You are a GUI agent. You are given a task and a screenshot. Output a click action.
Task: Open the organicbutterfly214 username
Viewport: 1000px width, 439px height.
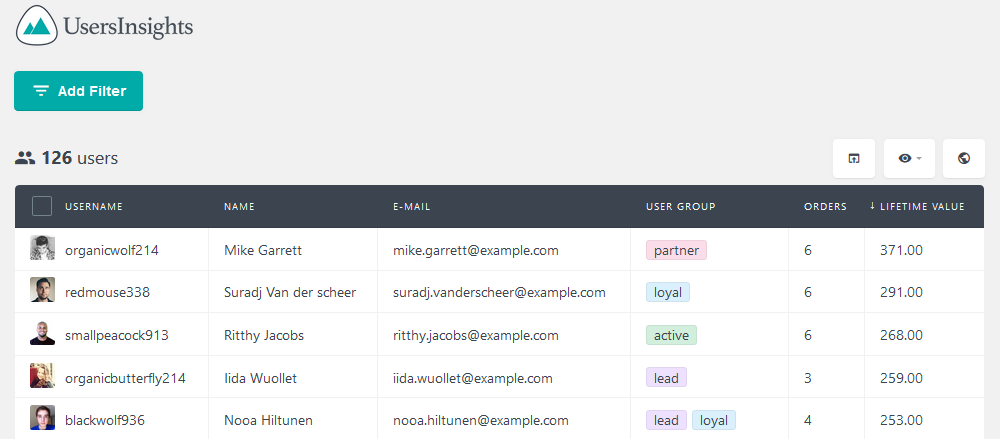pyautogui.click(x=125, y=378)
